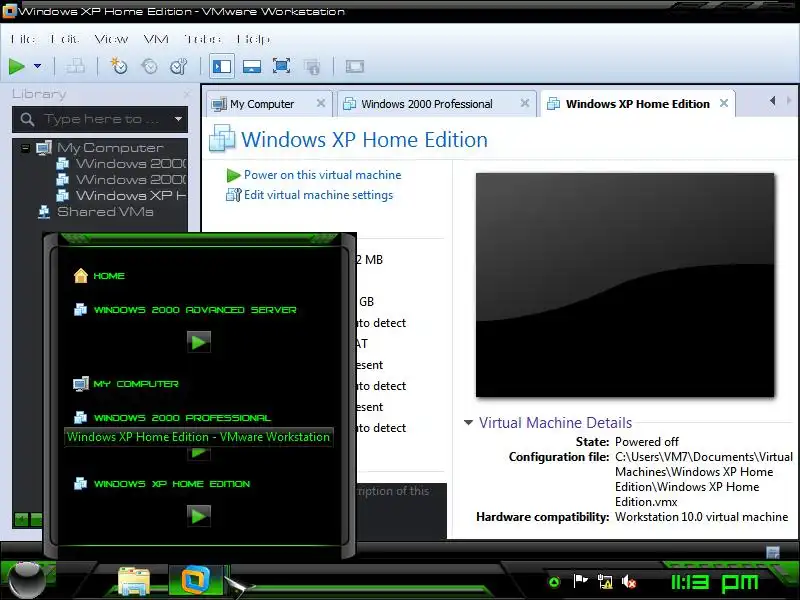Select the second Windows 2000 library entry
Viewport: 800px width, 600px height.
click(x=131, y=180)
